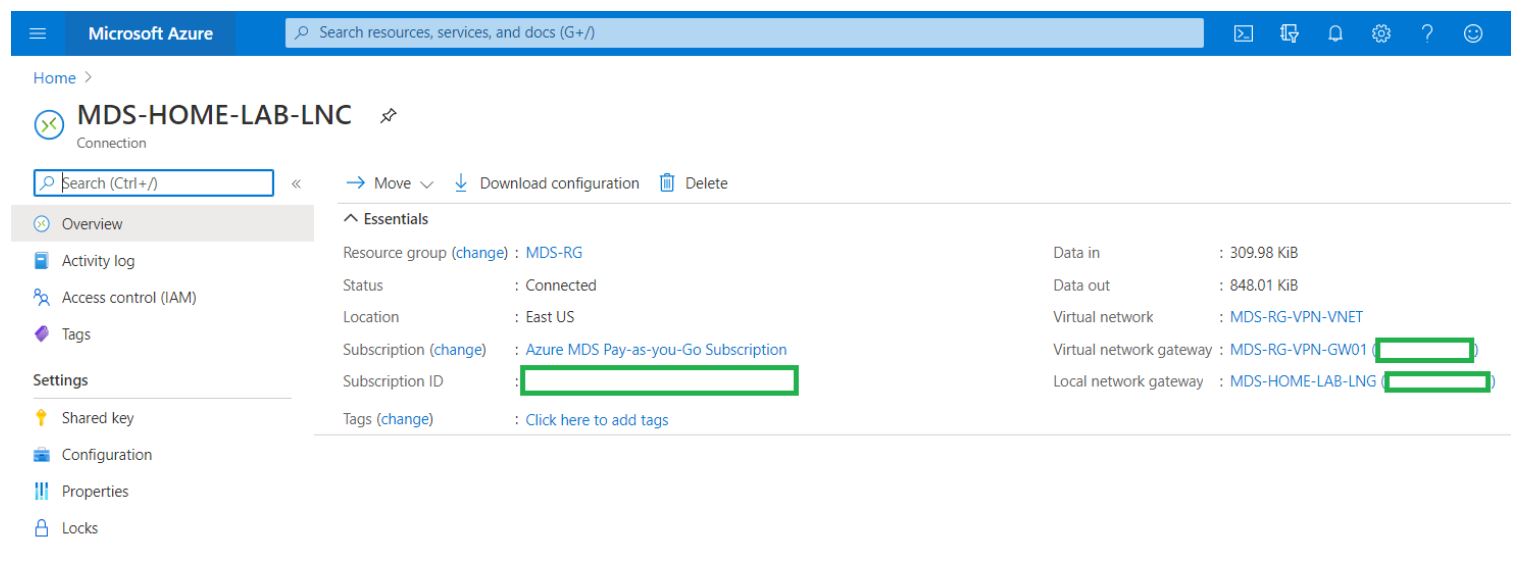This screenshot has width=1526, height=573.
Task: Click the Overview menu icon
Action: point(41,224)
